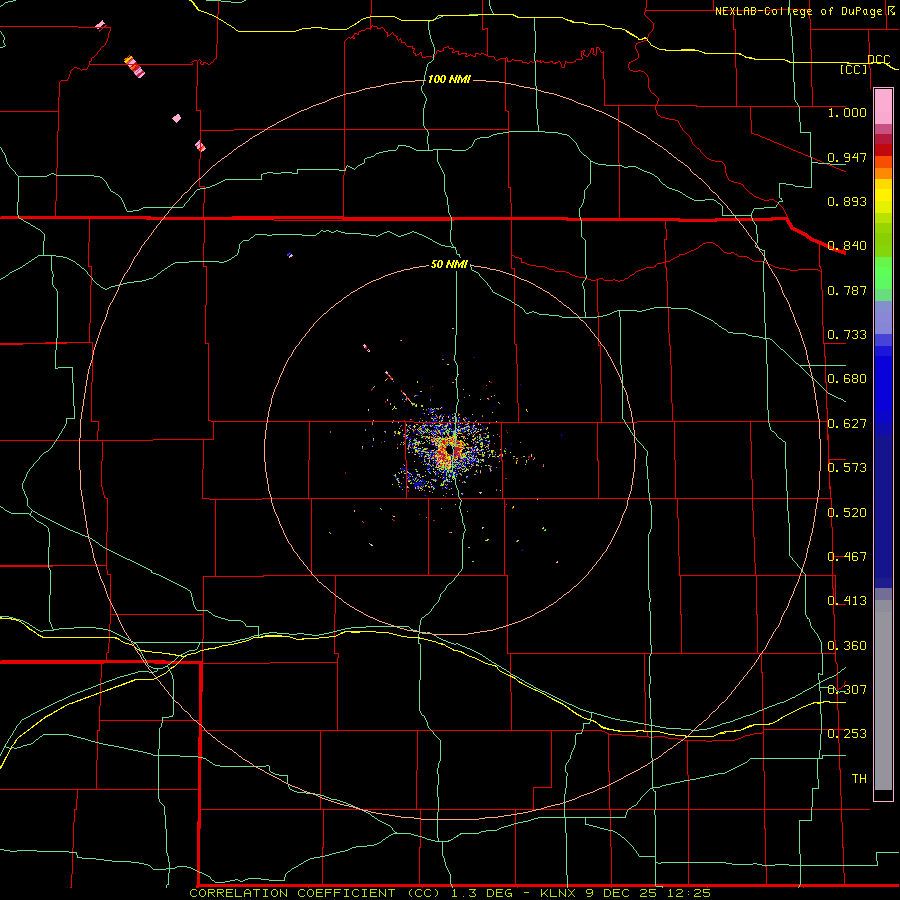Click the 0.947 value on the color scale
The height and width of the screenshot is (900, 900).
click(x=847, y=157)
